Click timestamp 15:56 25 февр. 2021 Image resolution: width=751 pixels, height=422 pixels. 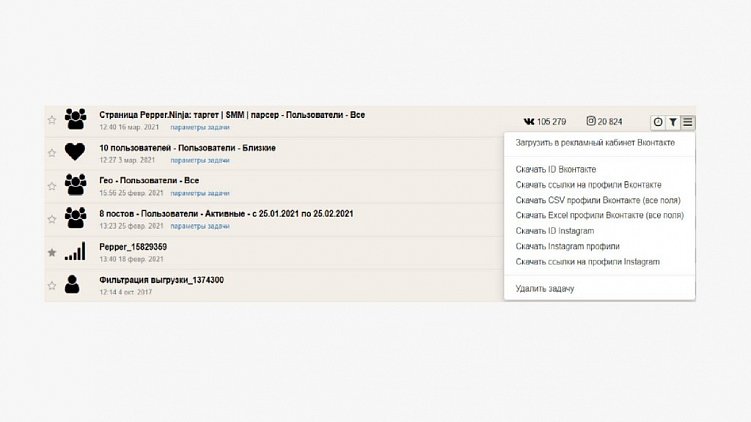tap(131, 194)
